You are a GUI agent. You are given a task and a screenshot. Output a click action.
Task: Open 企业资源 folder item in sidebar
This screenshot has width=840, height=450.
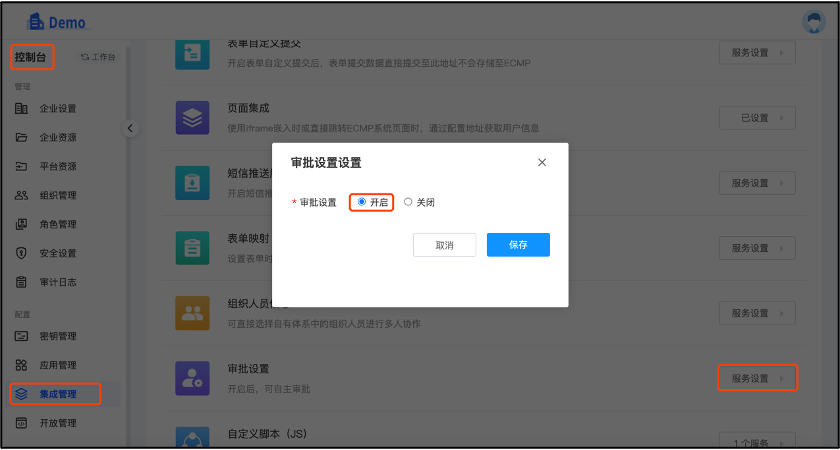tap(58, 138)
